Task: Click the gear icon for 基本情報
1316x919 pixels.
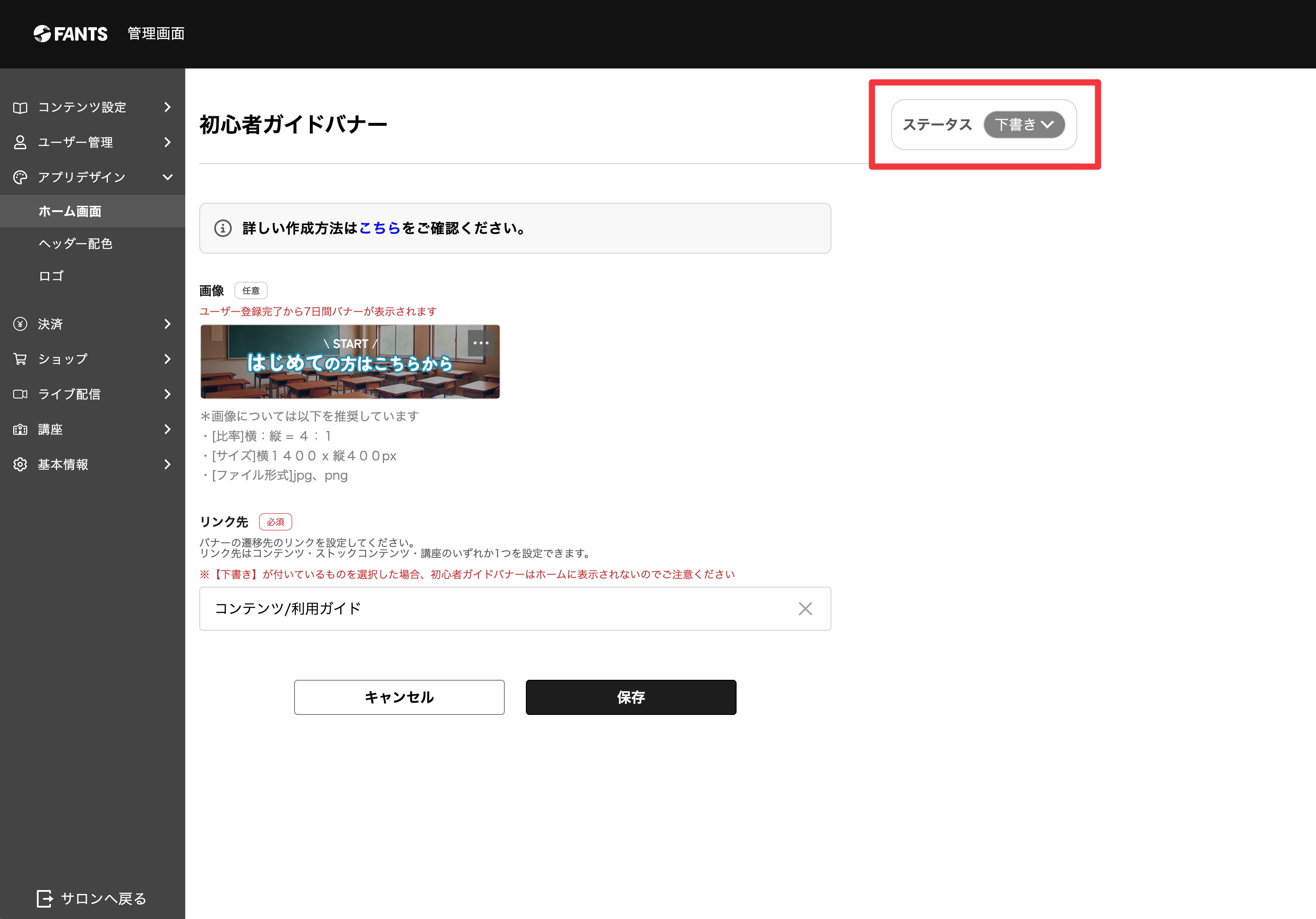Action: click(20, 465)
